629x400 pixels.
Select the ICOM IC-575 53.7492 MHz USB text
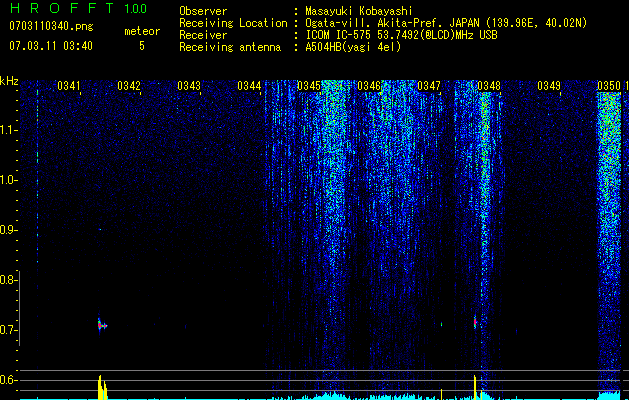401,35
